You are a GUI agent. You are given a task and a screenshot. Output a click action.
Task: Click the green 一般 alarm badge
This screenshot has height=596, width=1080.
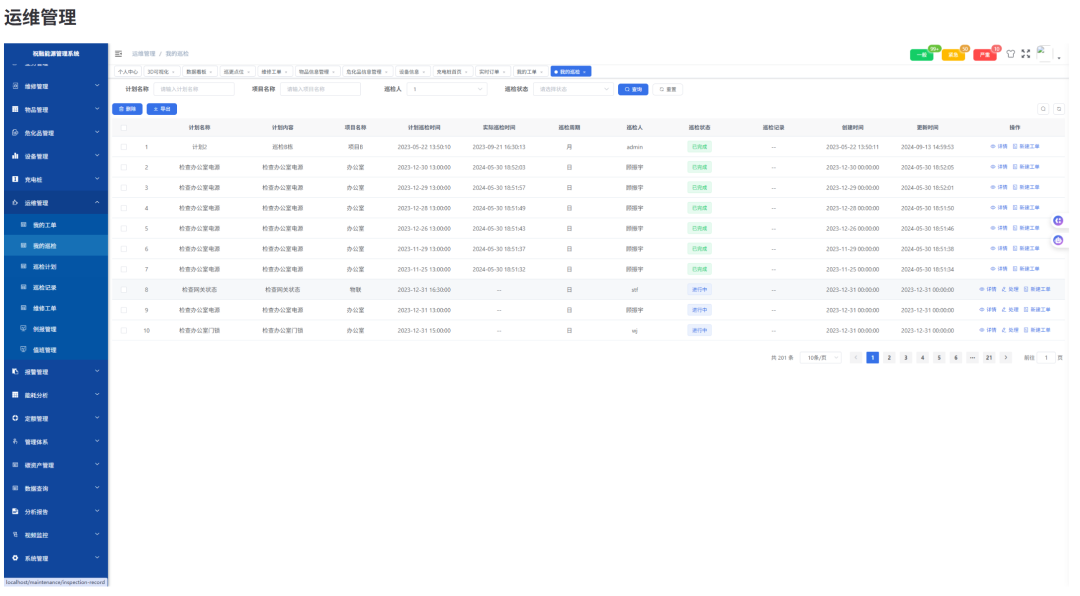click(922, 54)
